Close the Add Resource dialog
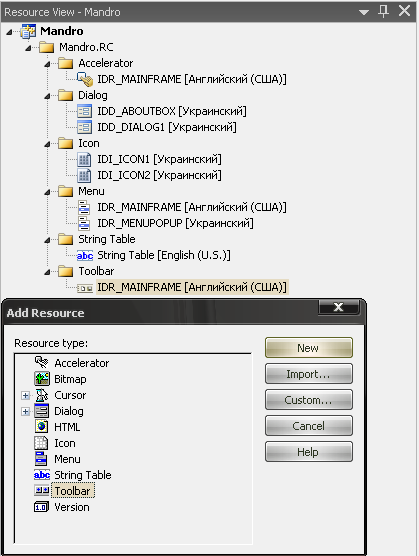419x556 pixels. click(x=339, y=307)
